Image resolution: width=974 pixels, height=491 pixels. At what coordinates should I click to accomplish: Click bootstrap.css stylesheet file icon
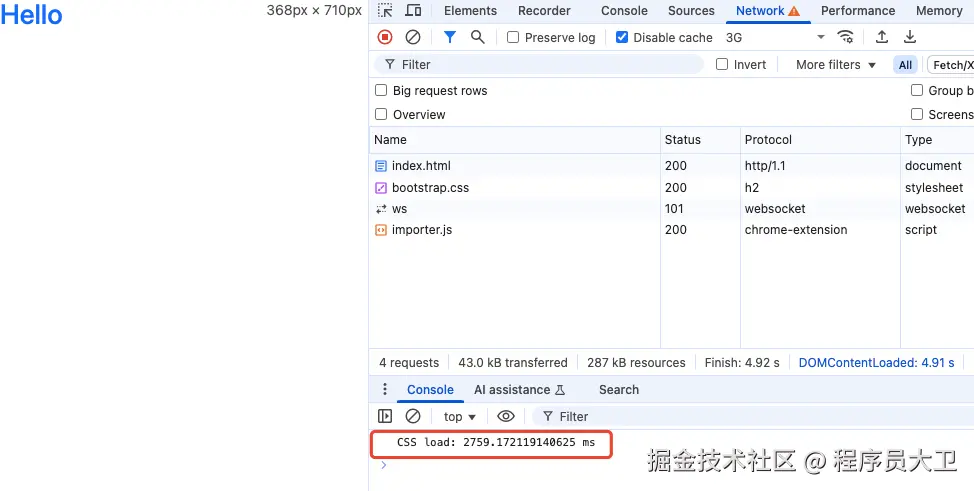pos(381,188)
